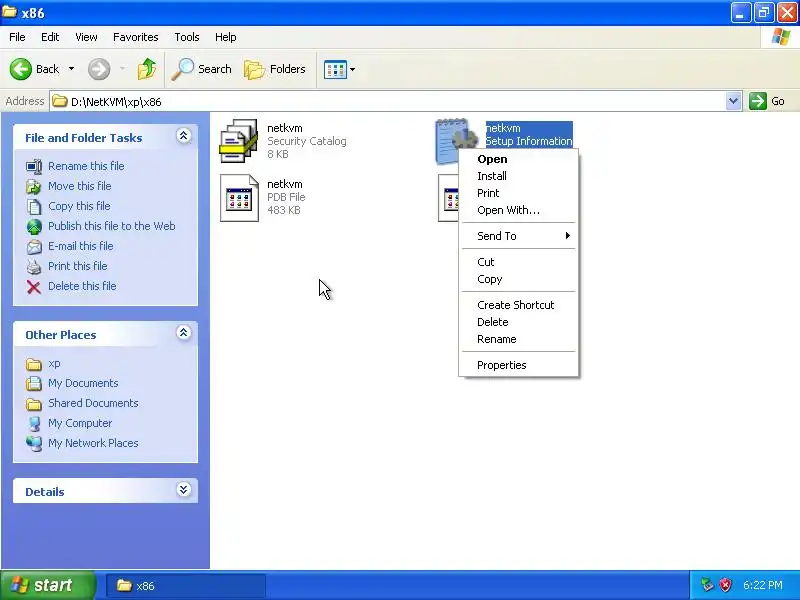Image resolution: width=800 pixels, height=600 pixels.
Task: Expand the Address bar dropdown arrow
Action: click(x=733, y=101)
